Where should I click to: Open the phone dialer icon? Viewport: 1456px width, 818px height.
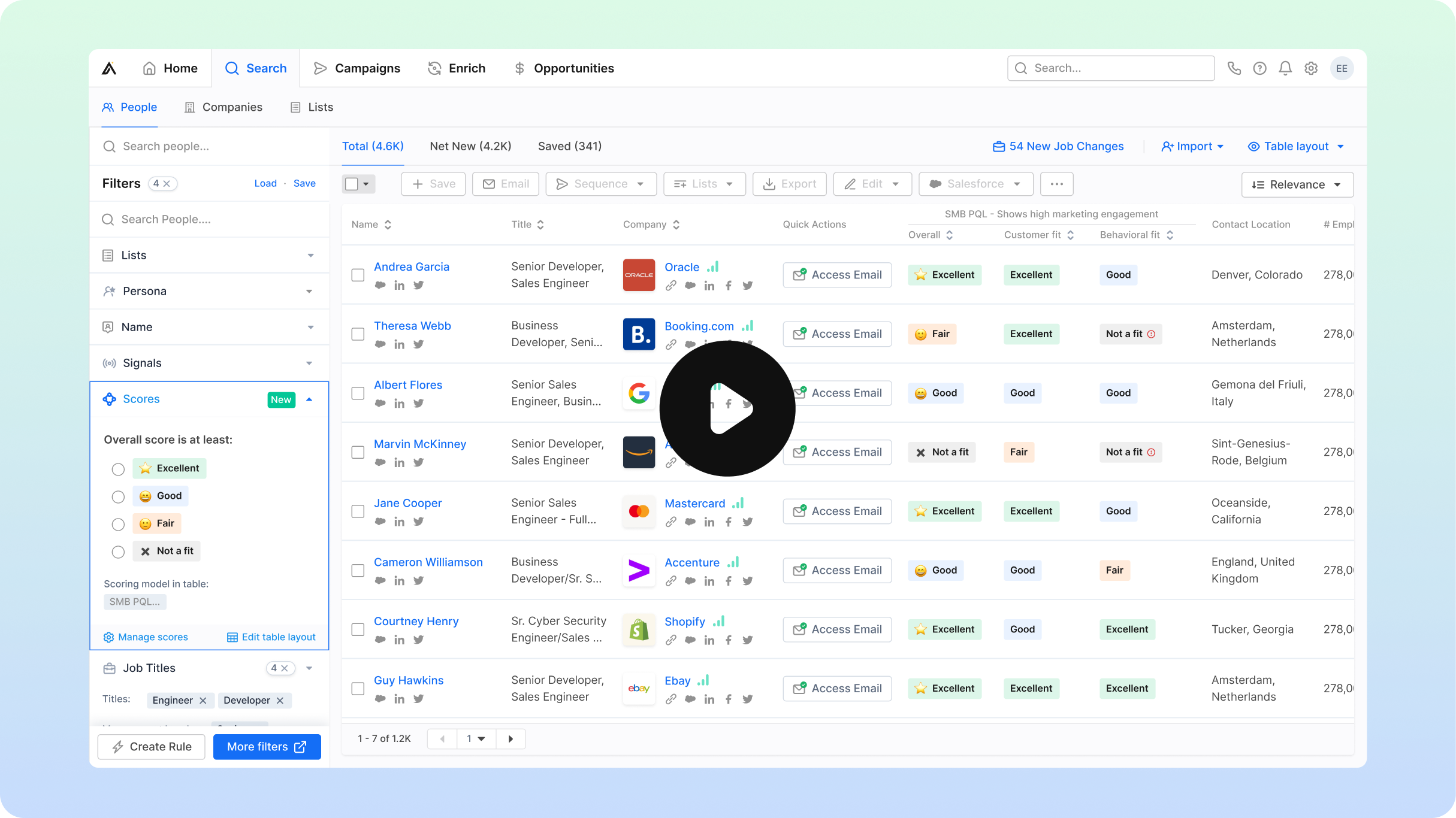coord(1234,68)
